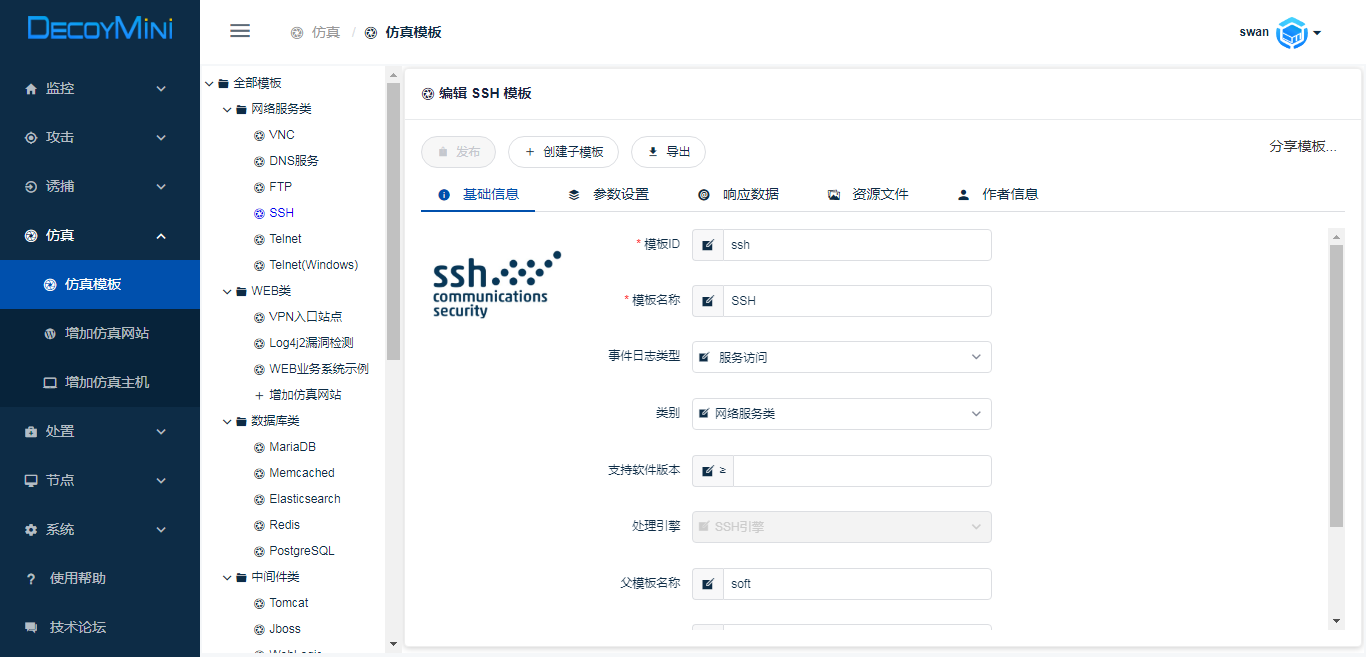Viewport: 1366px width, 657px height.
Task: Click the DecoyMini logo
Action: 100,29
